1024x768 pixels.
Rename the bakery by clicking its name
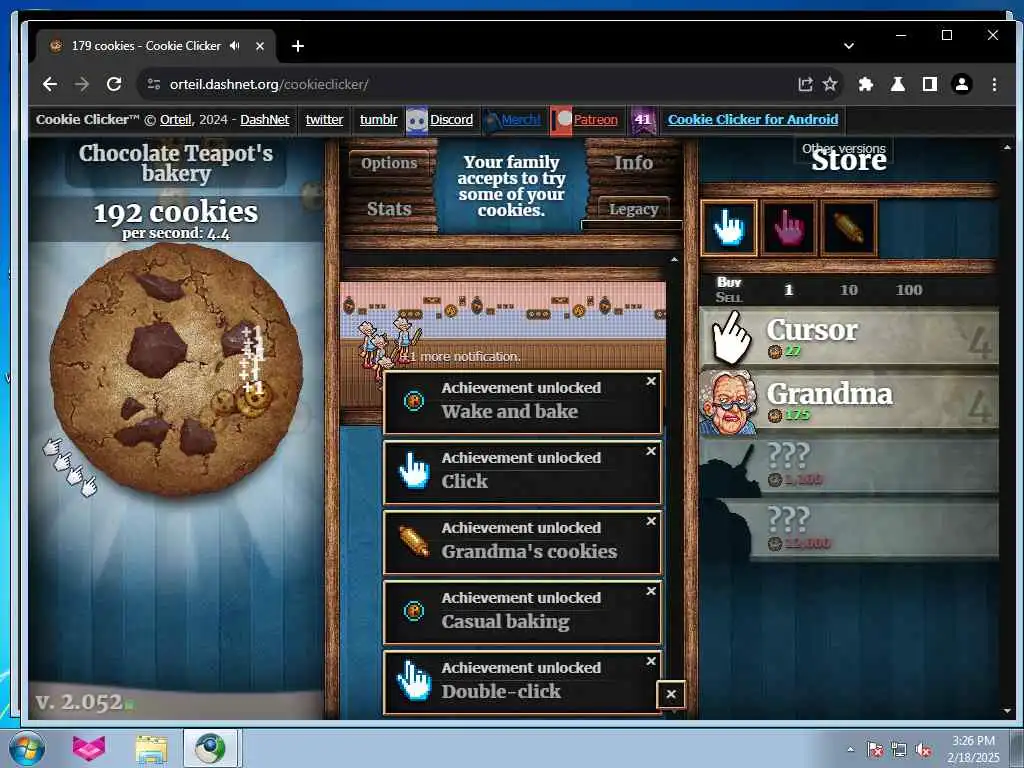click(176, 163)
